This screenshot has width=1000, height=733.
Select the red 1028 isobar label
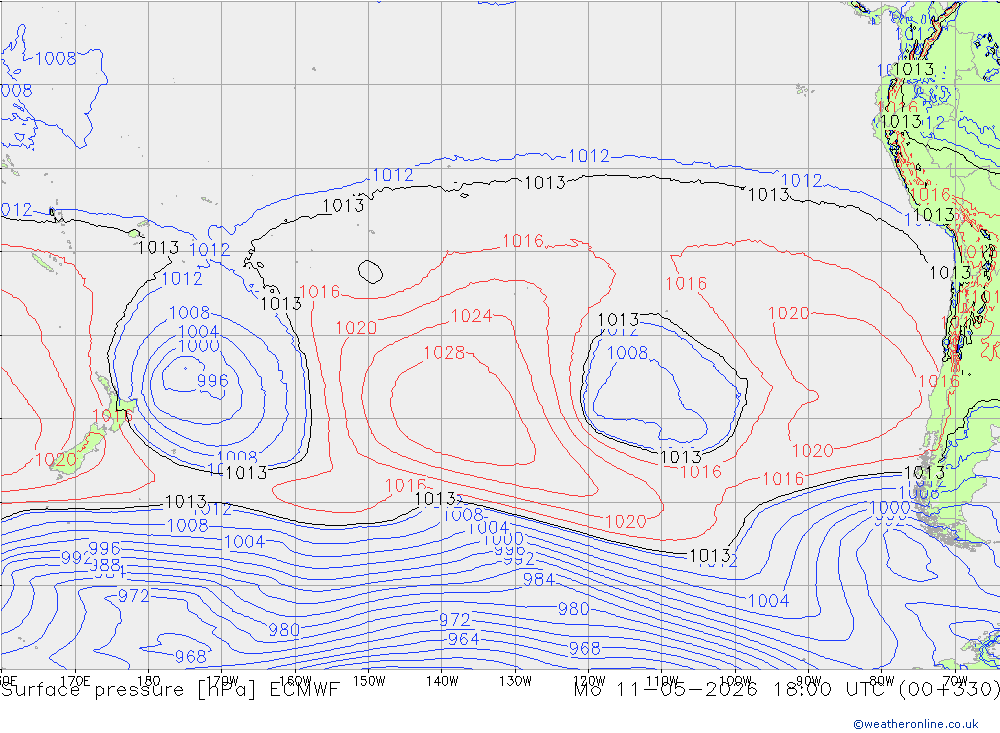[445, 352]
